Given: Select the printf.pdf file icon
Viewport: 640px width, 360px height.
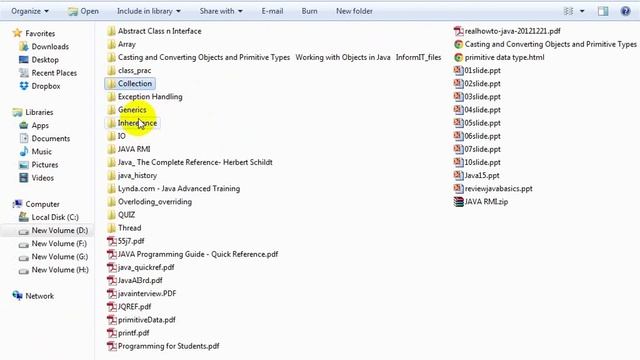Looking at the screenshot, I should pyautogui.click(x=111, y=333).
